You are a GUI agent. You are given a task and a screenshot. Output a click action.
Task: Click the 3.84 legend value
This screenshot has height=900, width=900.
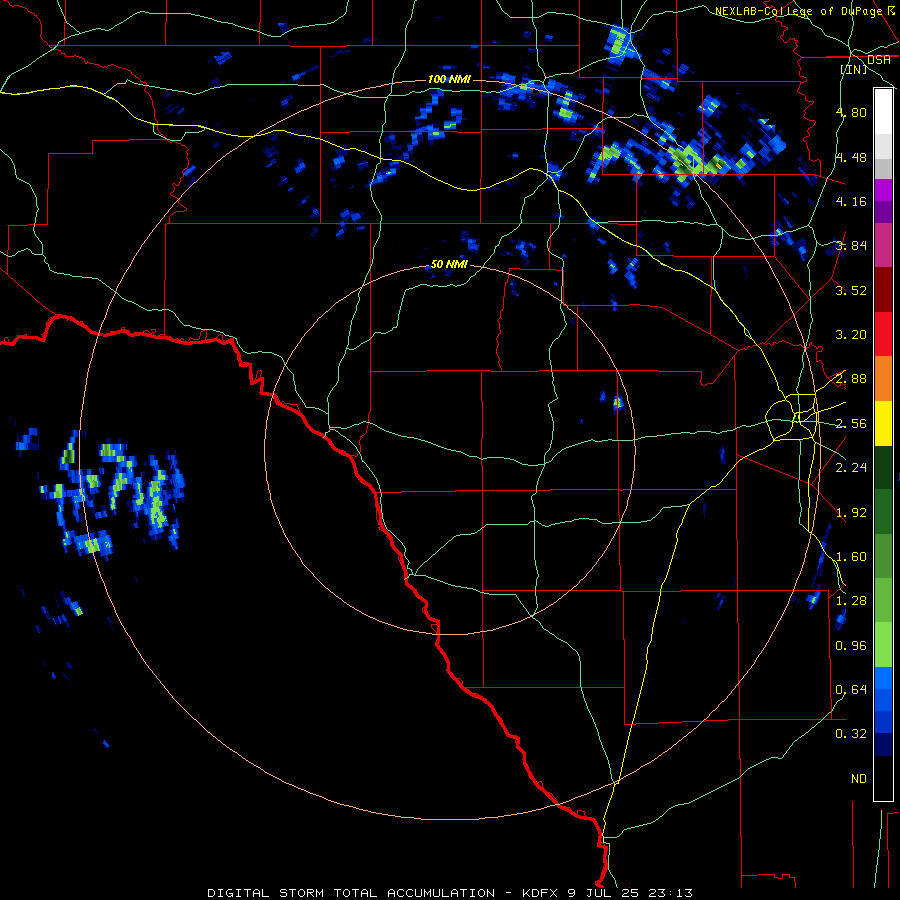(851, 246)
